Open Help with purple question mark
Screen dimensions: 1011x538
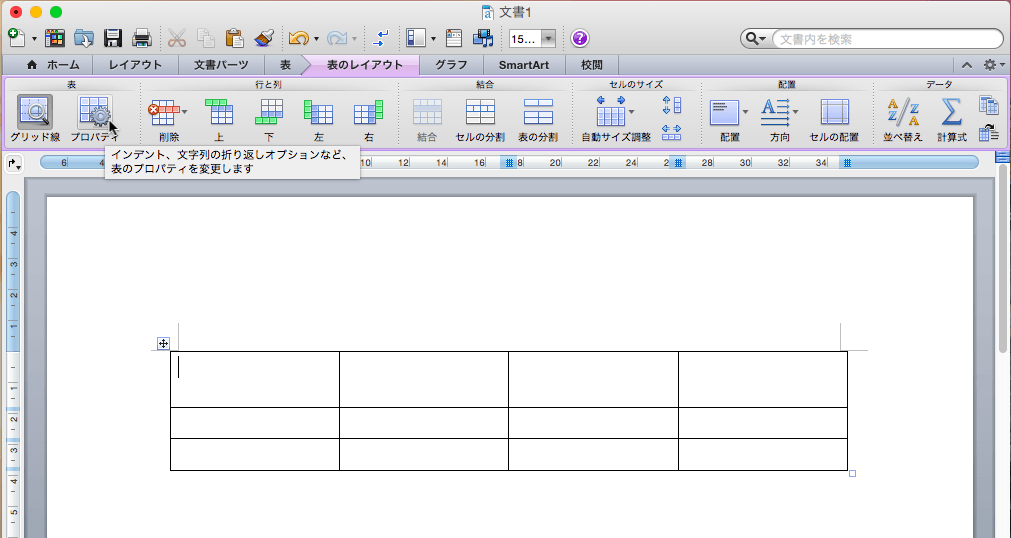pos(580,39)
